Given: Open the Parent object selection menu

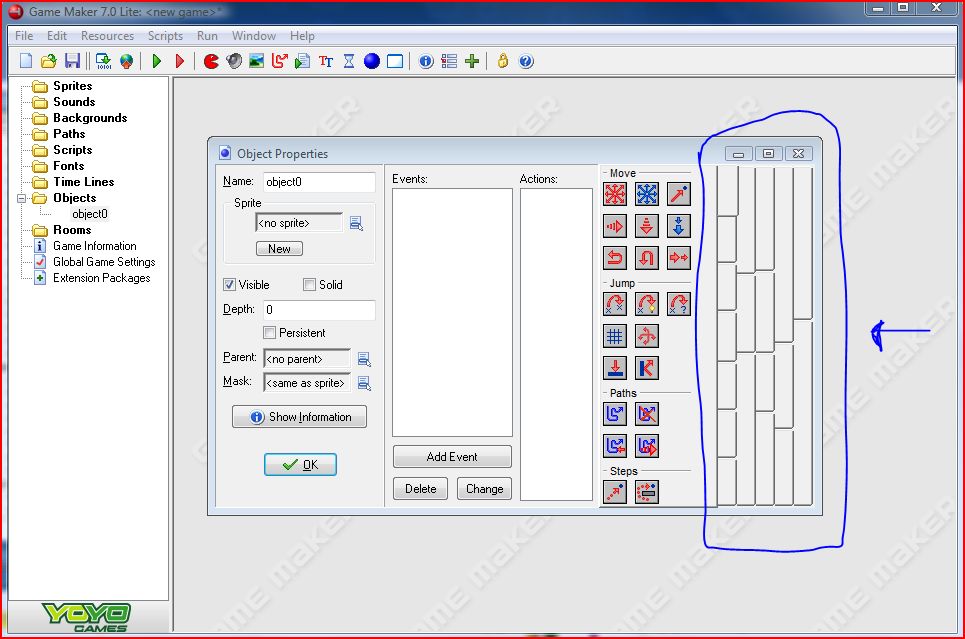Looking at the screenshot, I should pyautogui.click(x=364, y=359).
